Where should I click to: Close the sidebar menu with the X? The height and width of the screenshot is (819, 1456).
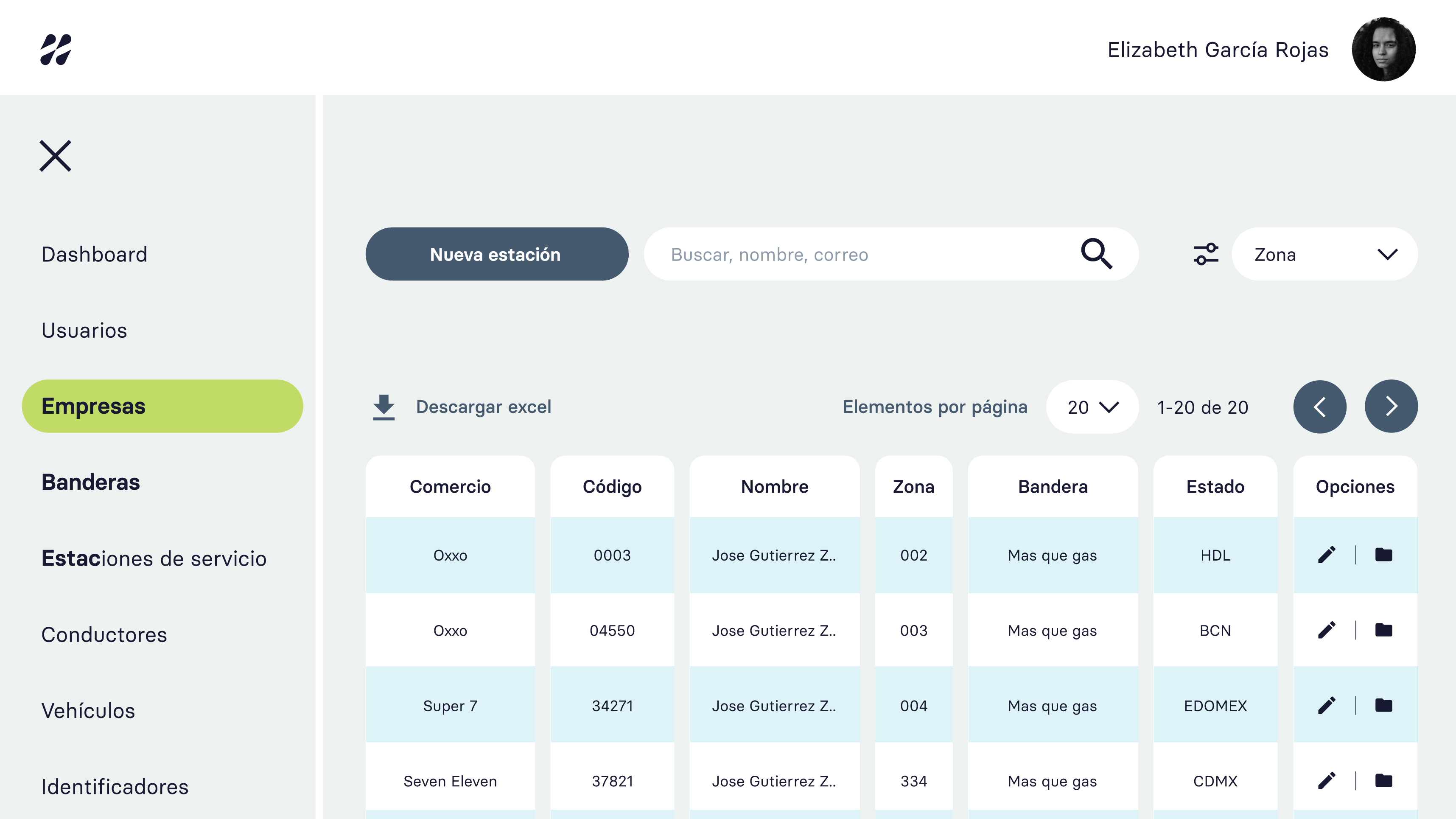click(56, 155)
